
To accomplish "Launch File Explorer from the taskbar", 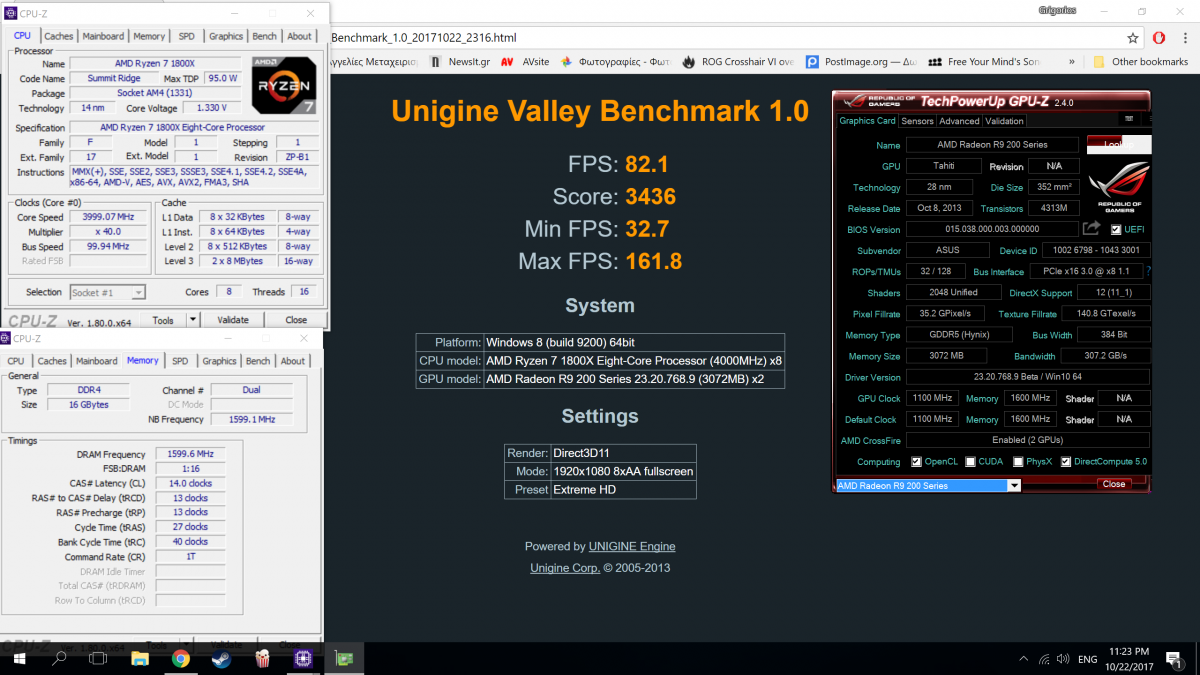I will (140, 659).
